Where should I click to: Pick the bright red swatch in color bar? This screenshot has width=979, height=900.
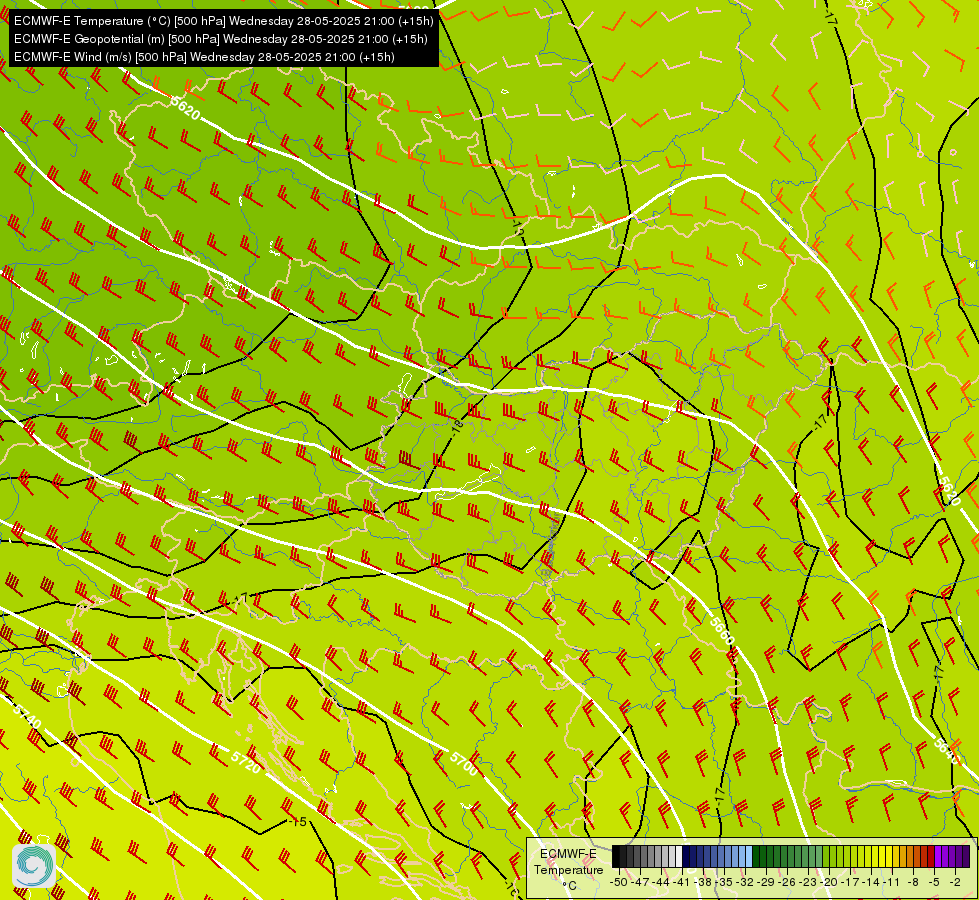pos(931,856)
